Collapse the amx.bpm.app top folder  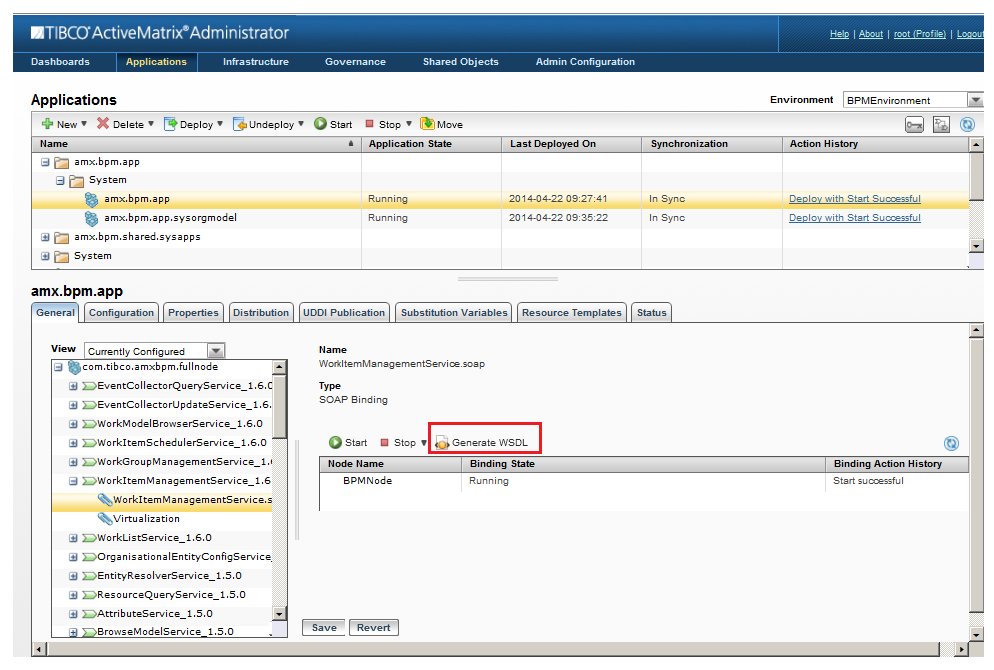(x=45, y=162)
